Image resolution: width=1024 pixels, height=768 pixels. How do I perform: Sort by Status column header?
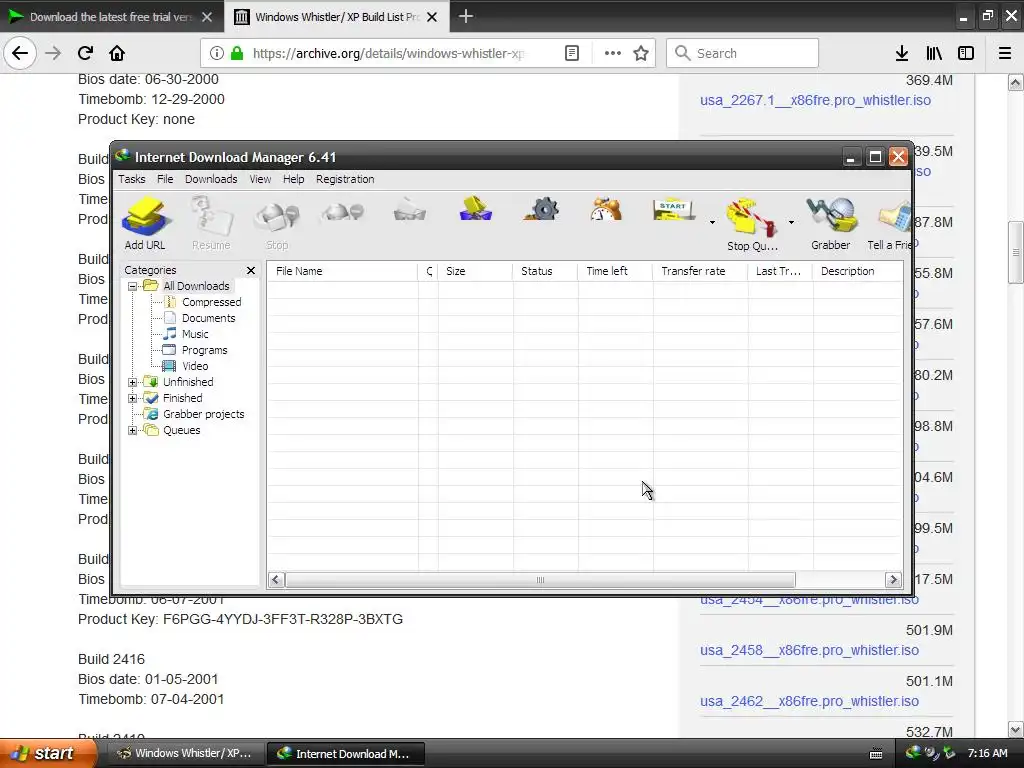click(545, 271)
